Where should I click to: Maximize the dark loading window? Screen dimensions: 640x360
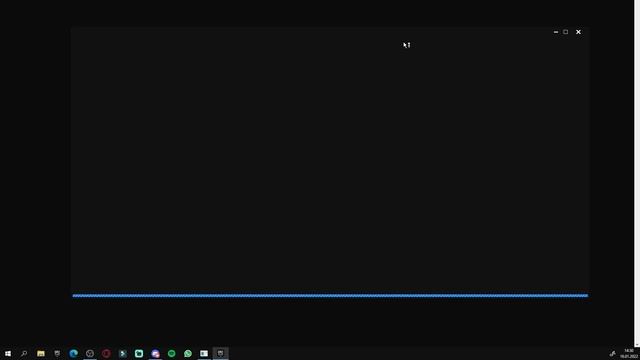[x=566, y=32]
